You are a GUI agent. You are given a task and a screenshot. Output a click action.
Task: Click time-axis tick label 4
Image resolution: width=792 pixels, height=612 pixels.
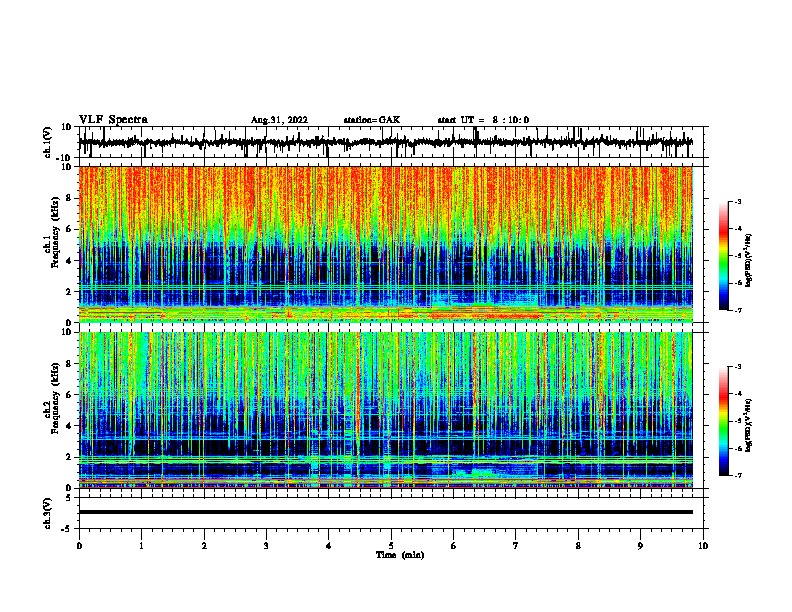329,546
